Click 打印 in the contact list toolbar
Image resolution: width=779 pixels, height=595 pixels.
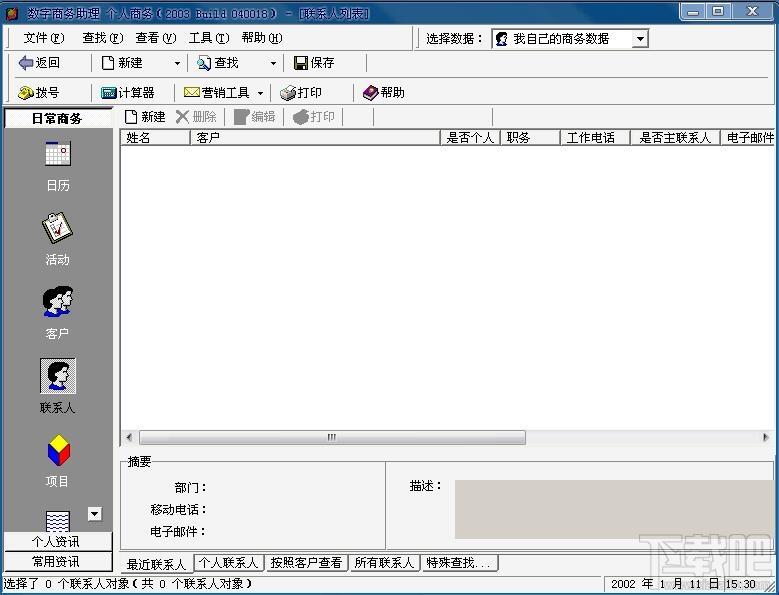point(313,117)
